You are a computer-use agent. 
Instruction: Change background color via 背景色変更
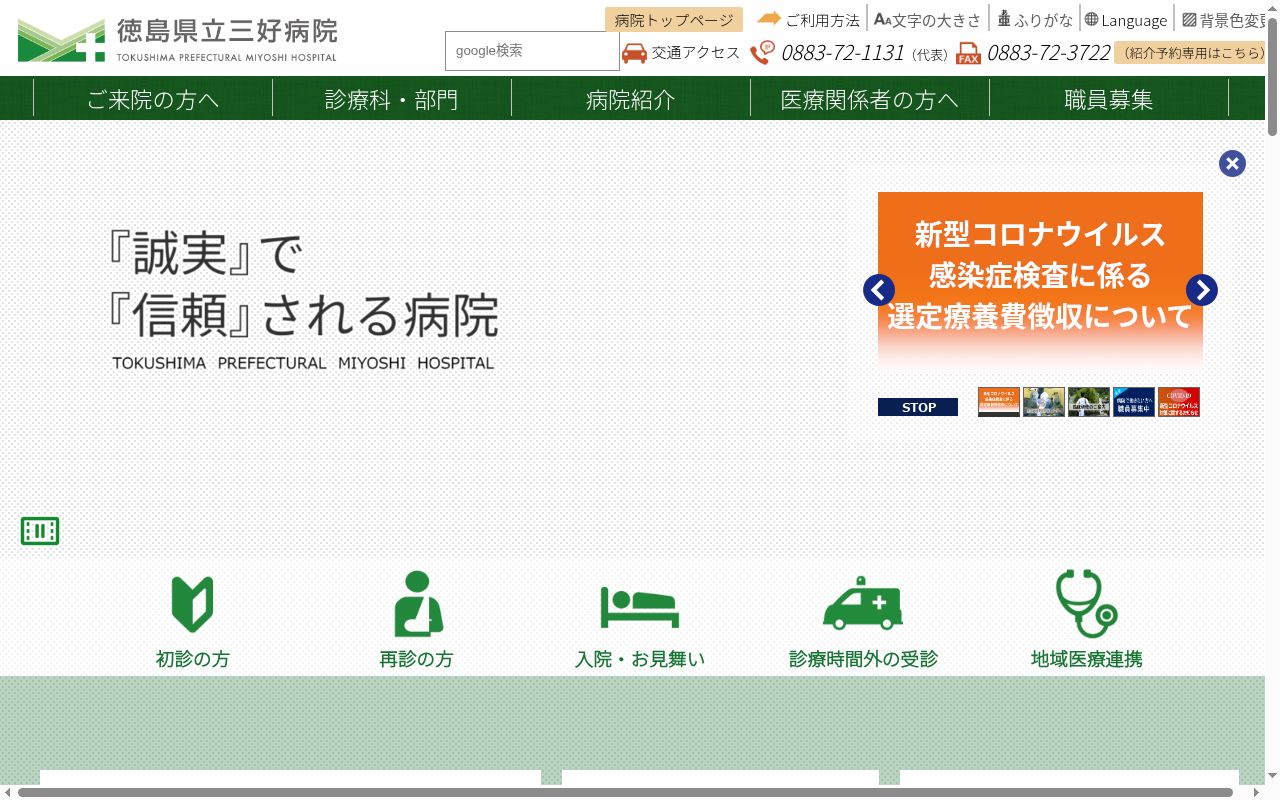(1222, 19)
